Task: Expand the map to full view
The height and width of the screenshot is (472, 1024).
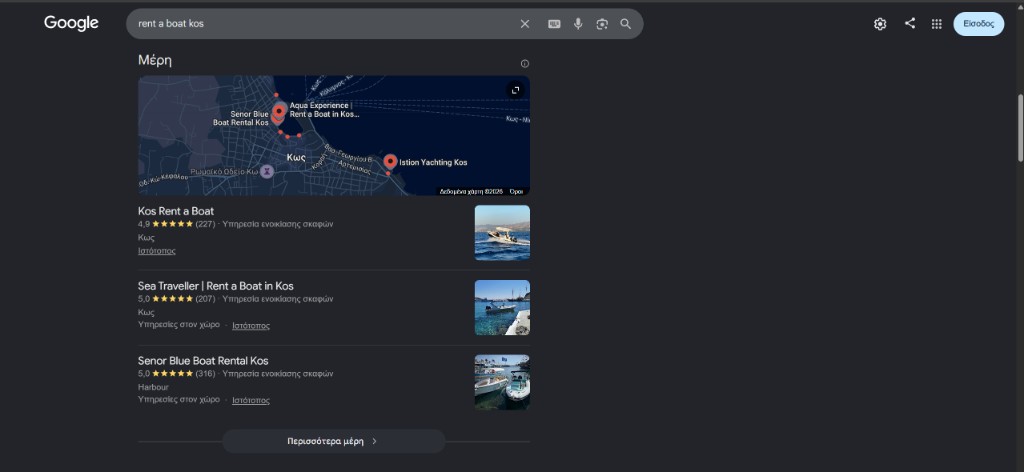Action: tap(515, 90)
